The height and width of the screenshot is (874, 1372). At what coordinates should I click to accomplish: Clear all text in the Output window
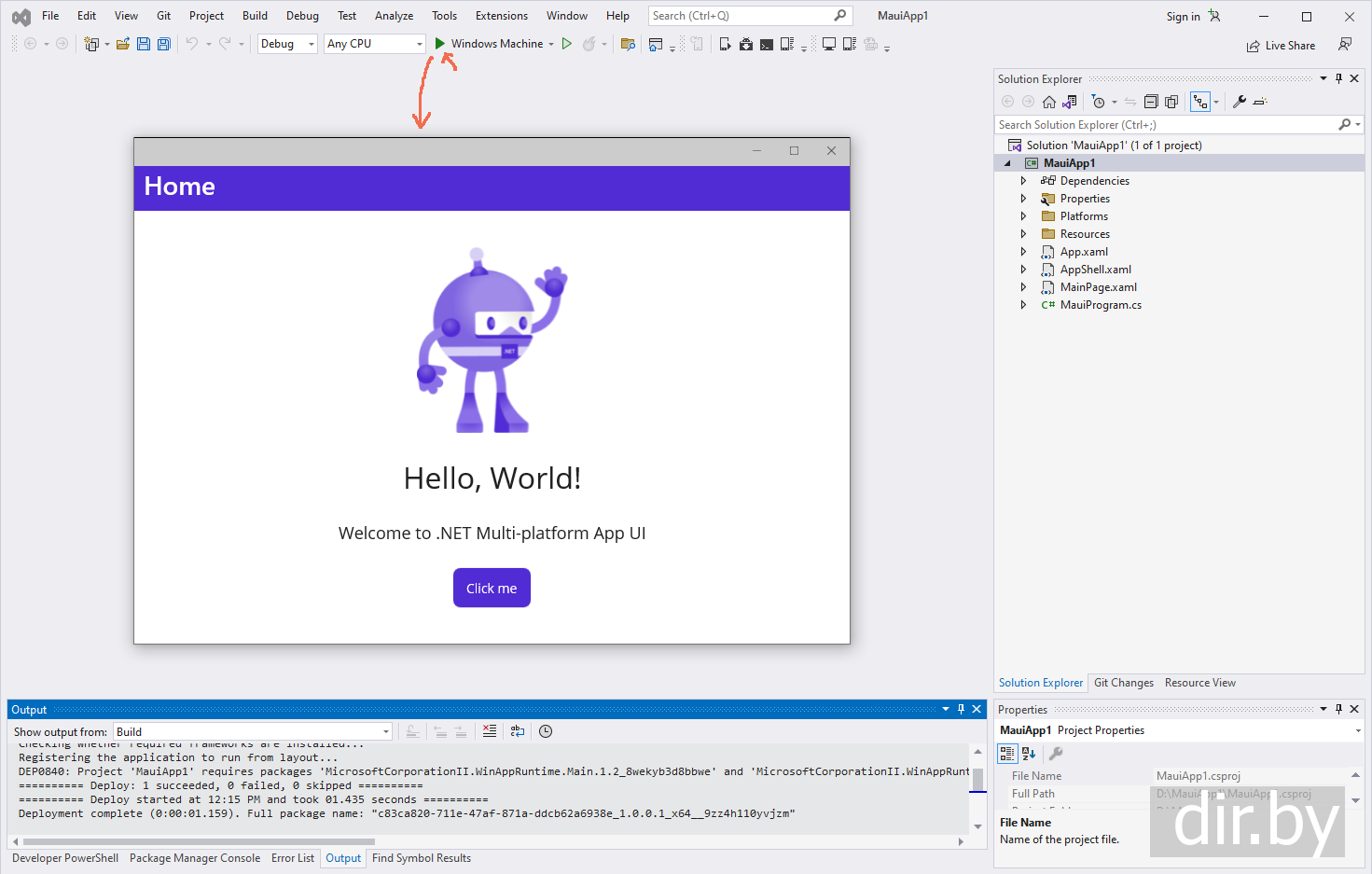click(490, 732)
